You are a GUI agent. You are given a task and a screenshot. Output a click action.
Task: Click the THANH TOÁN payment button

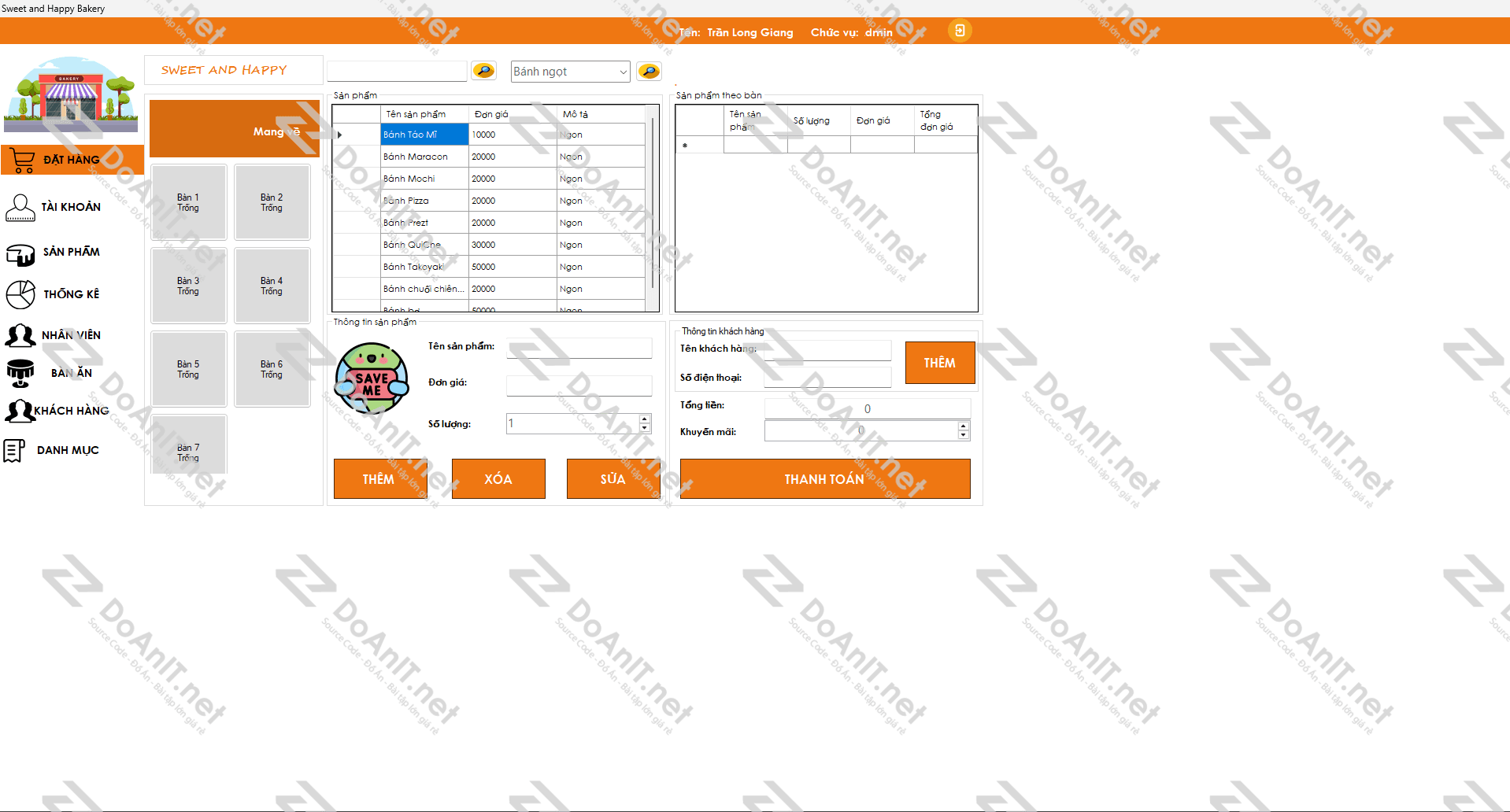tap(825, 478)
